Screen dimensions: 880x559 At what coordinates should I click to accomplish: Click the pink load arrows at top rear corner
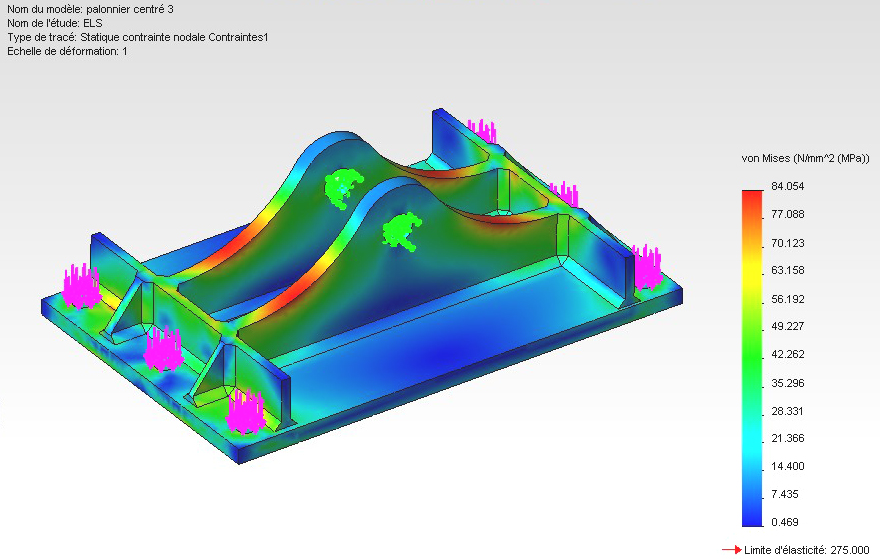pyautogui.click(x=482, y=131)
